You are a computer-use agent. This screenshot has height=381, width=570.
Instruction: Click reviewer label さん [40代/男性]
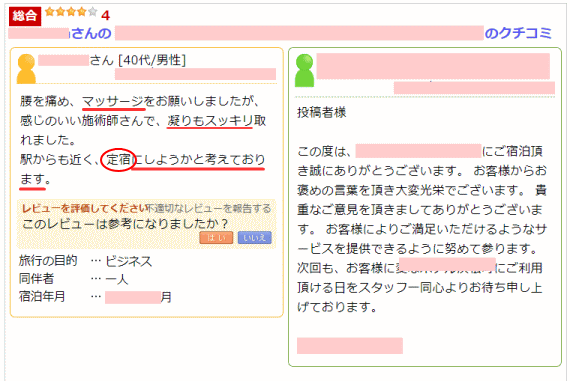[x=137, y=60]
